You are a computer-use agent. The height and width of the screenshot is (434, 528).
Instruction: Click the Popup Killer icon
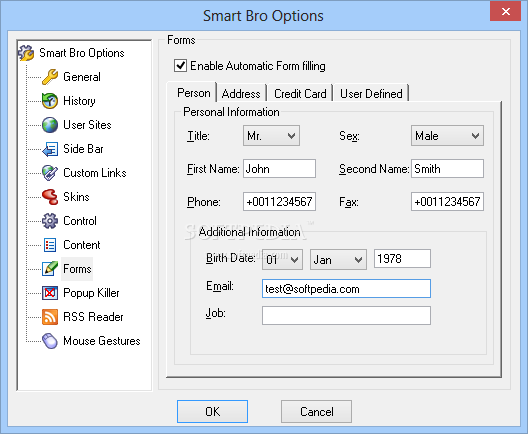pos(50,293)
